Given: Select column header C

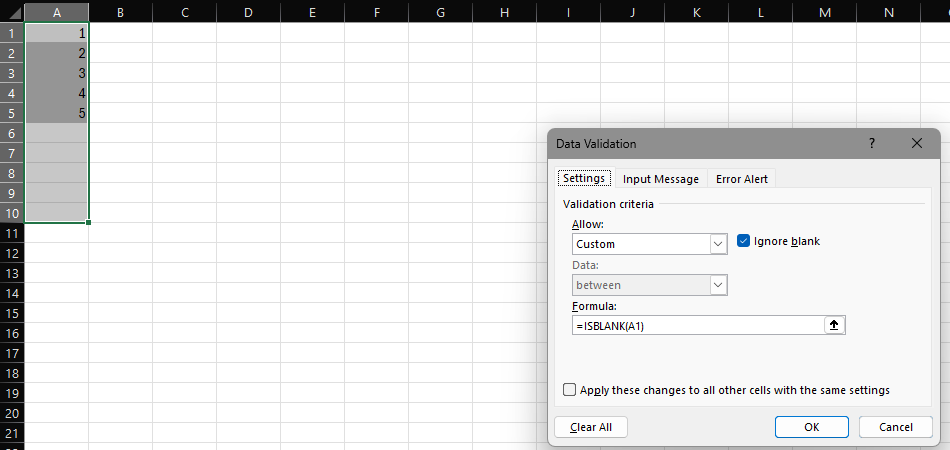Looking at the screenshot, I should coord(185,12).
